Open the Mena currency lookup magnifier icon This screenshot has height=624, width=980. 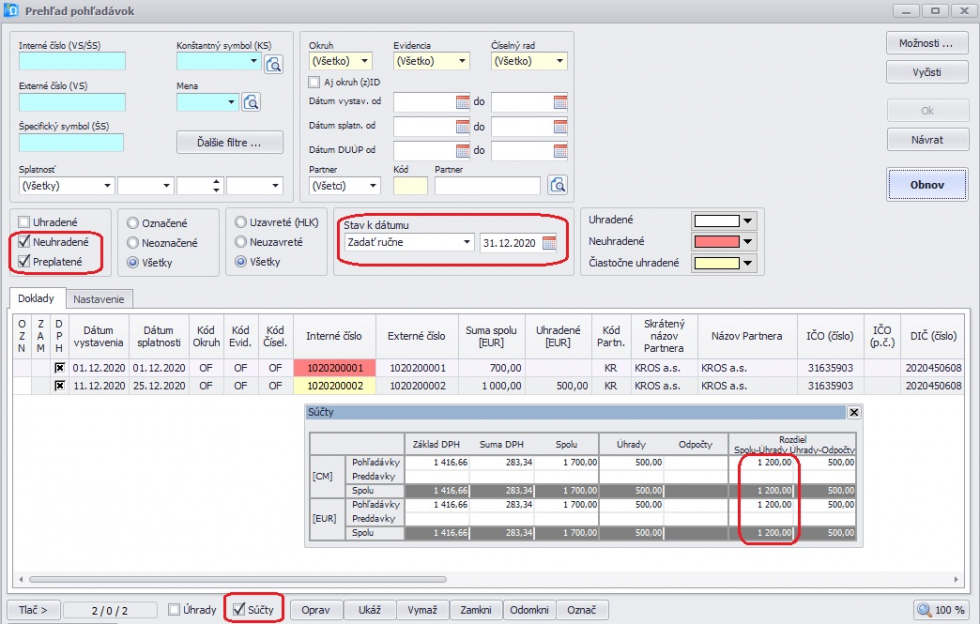251,102
